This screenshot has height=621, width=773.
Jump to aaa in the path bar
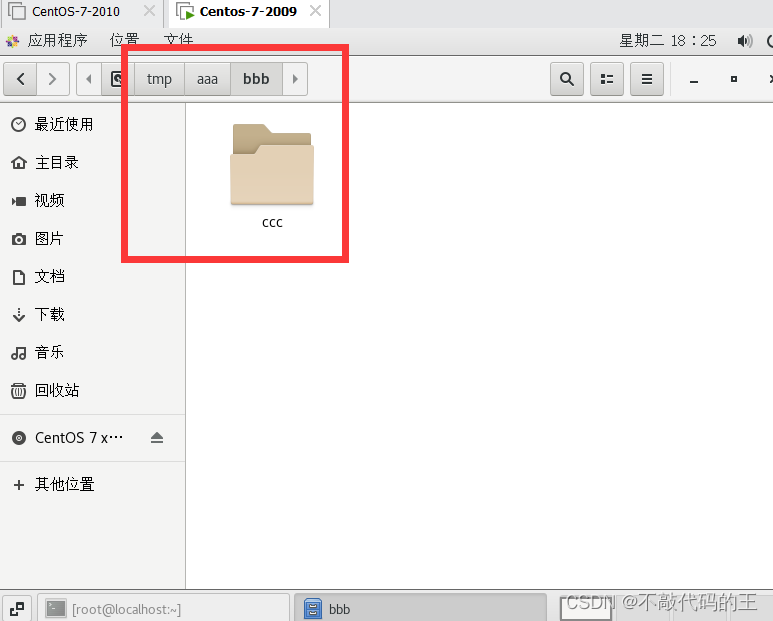pos(207,79)
